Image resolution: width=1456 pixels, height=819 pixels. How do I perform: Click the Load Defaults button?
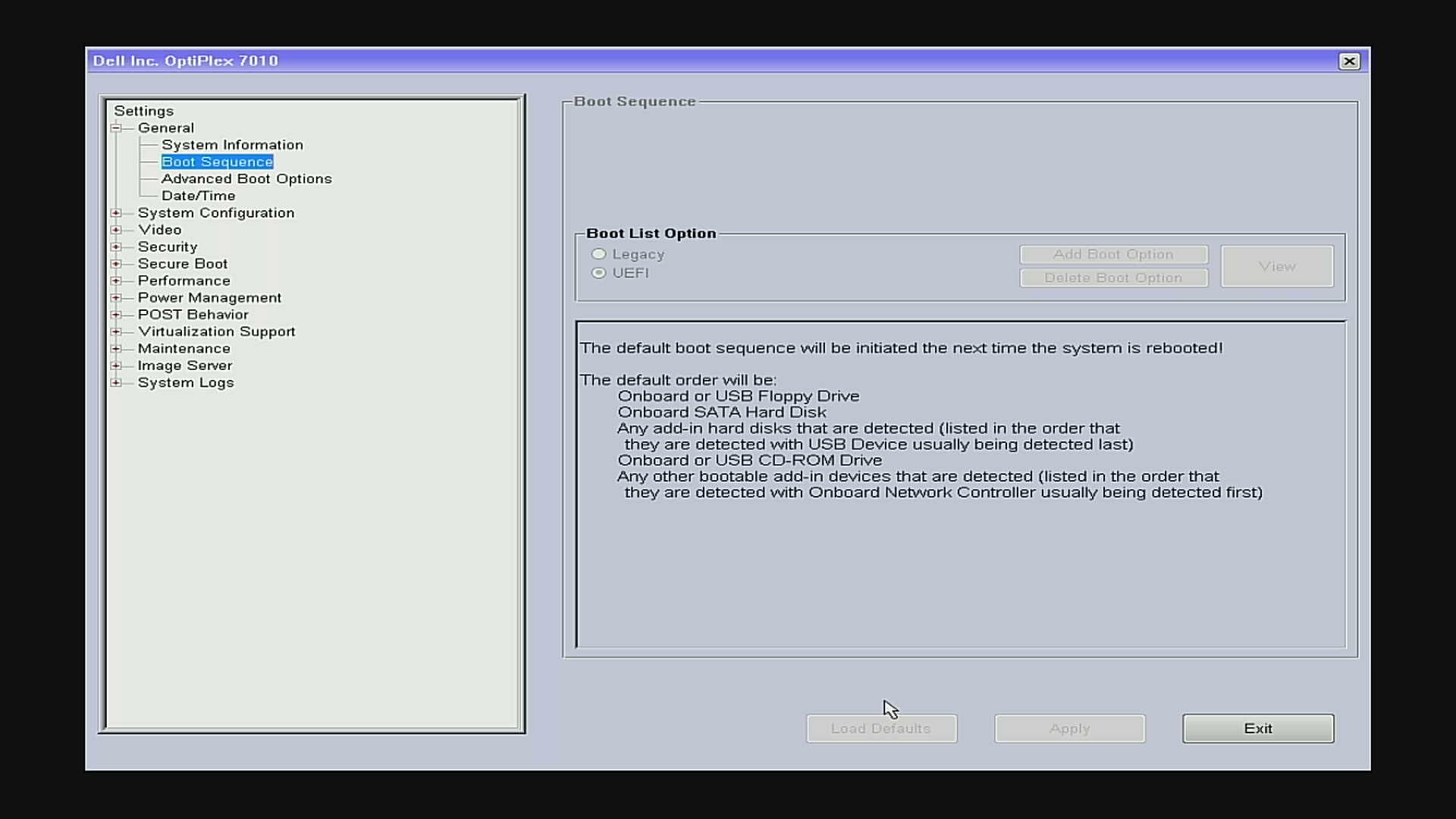click(x=881, y=729)
